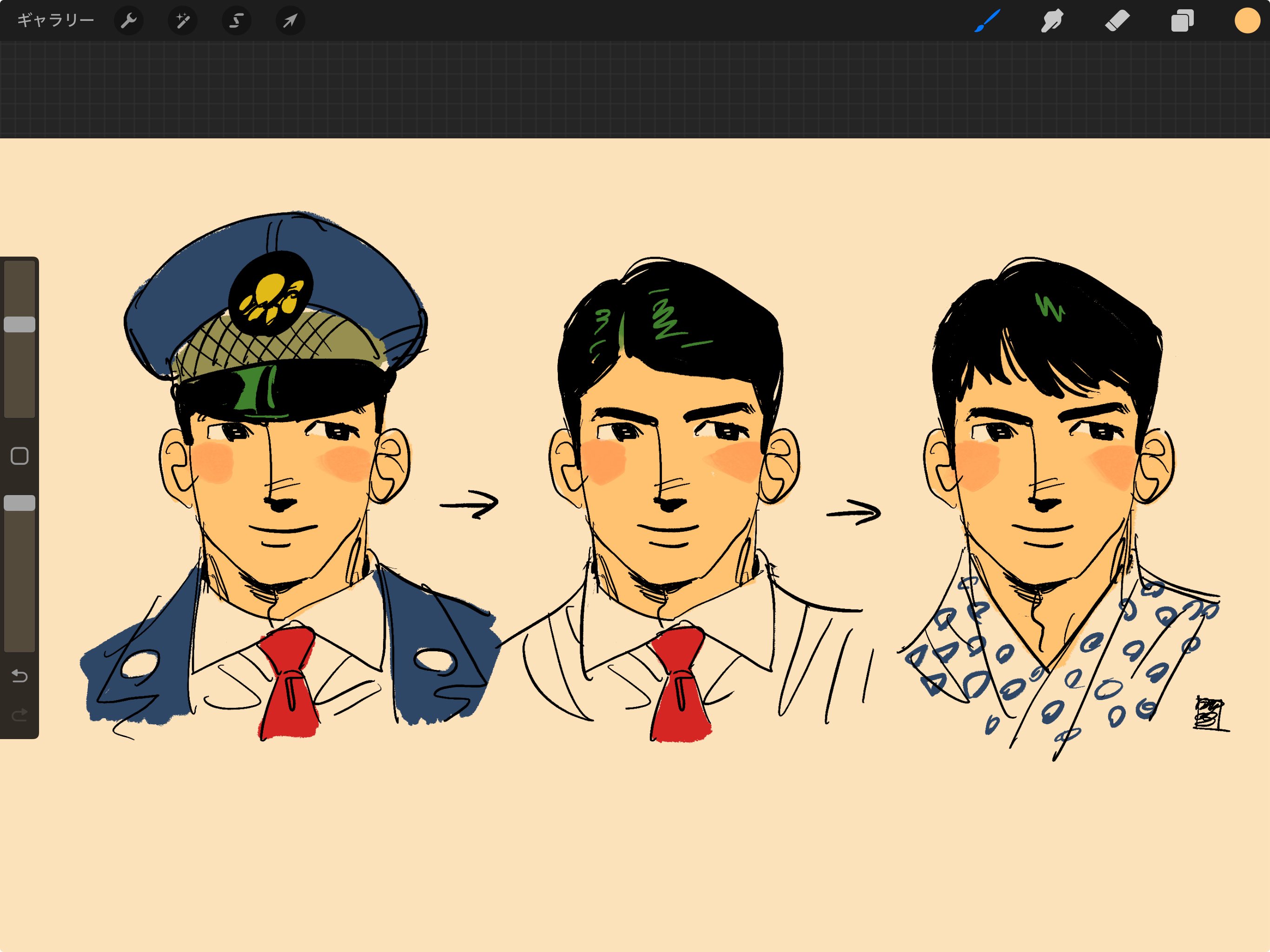Screen dimensions: 1270x952
Task: Click the brush size slider handle
Action: (20, 324)
